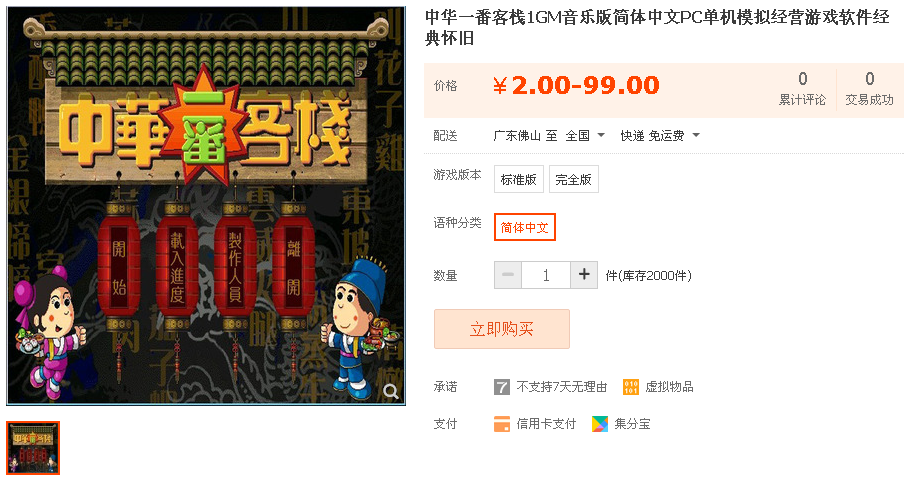Open the 交易成功 transactions count
The width and height of the screenshot is (910, 481).
click(869, 89)
